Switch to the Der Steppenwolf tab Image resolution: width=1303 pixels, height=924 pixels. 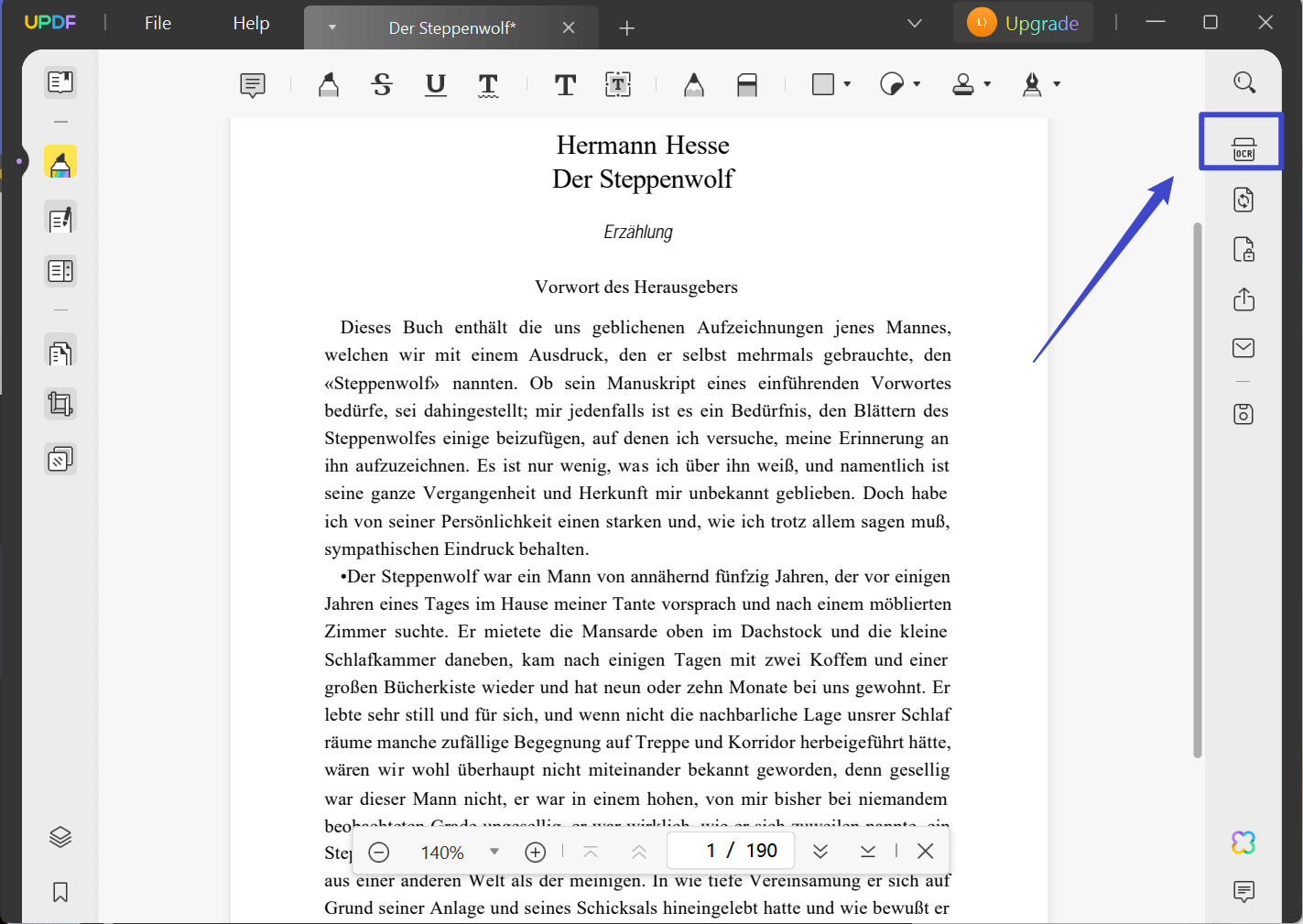[x=452, y=28]
